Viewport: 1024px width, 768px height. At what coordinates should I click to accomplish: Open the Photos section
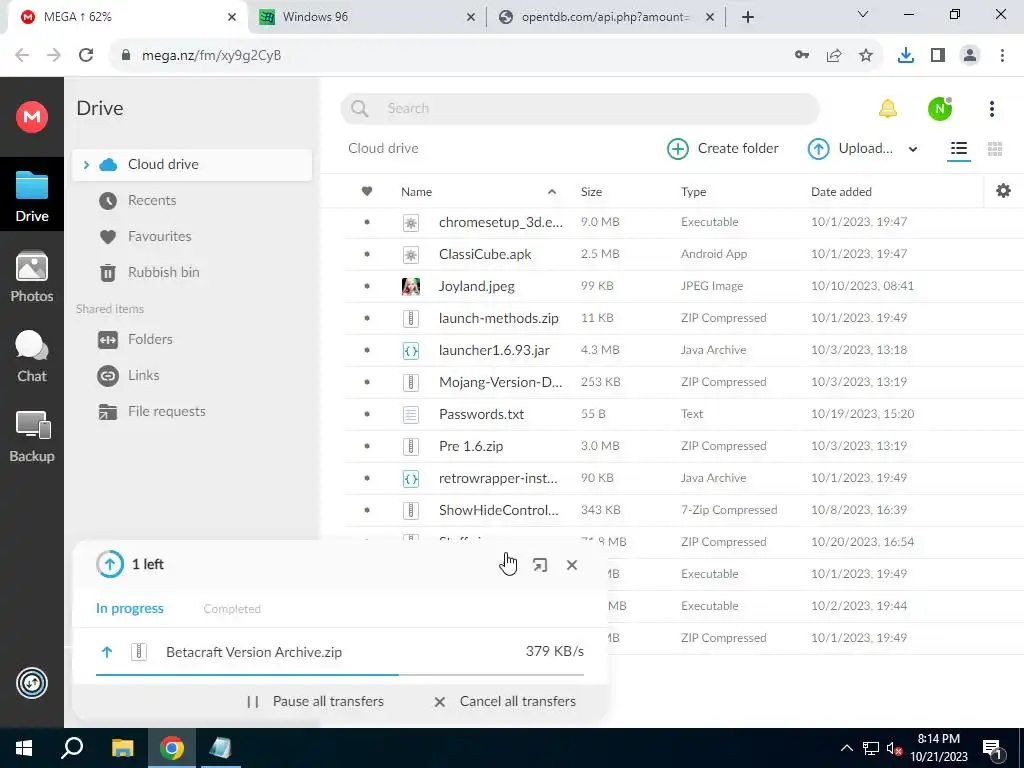pos(31,276)
